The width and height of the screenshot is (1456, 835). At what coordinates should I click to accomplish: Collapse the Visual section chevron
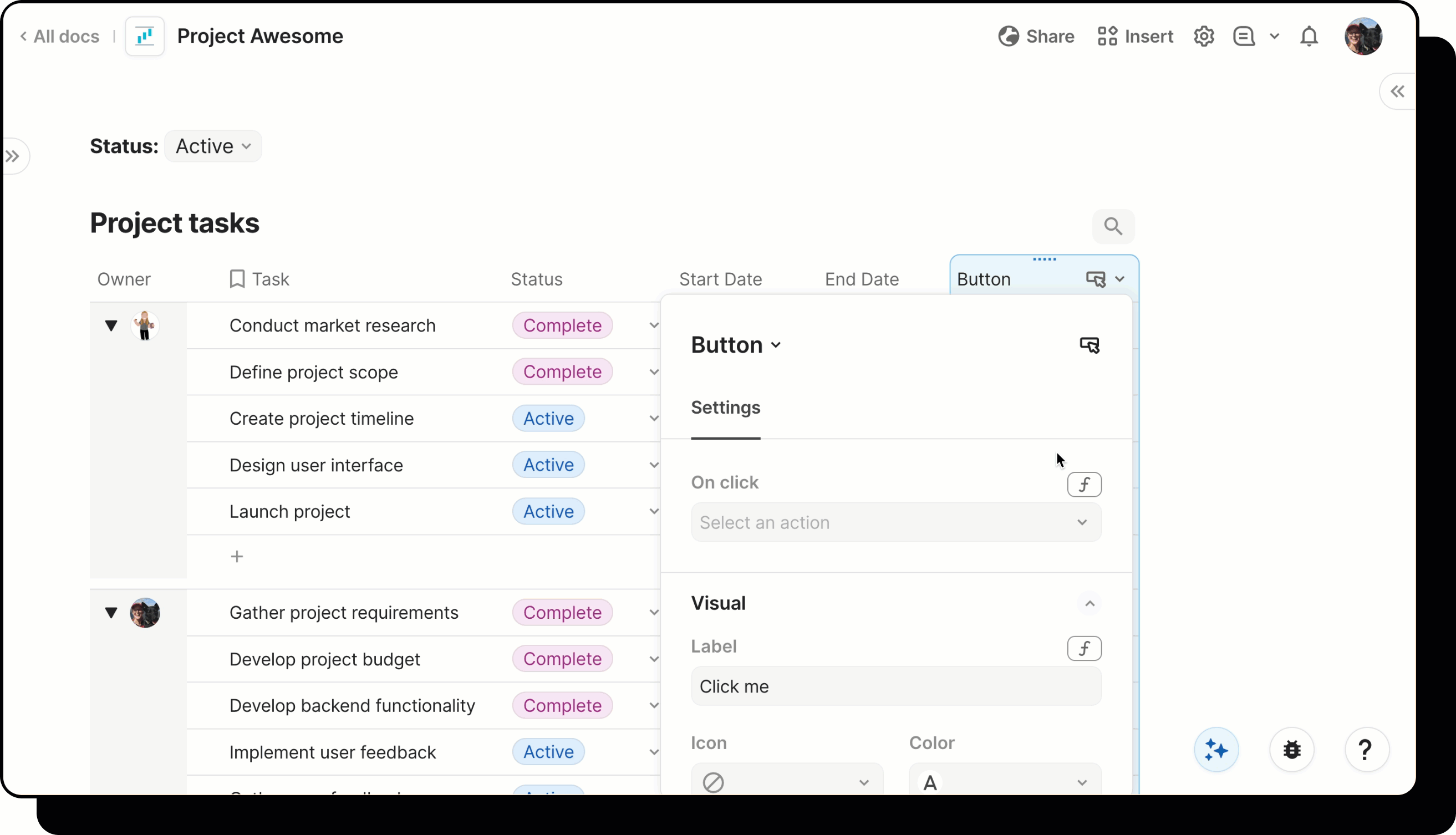tap(1090, 603)
